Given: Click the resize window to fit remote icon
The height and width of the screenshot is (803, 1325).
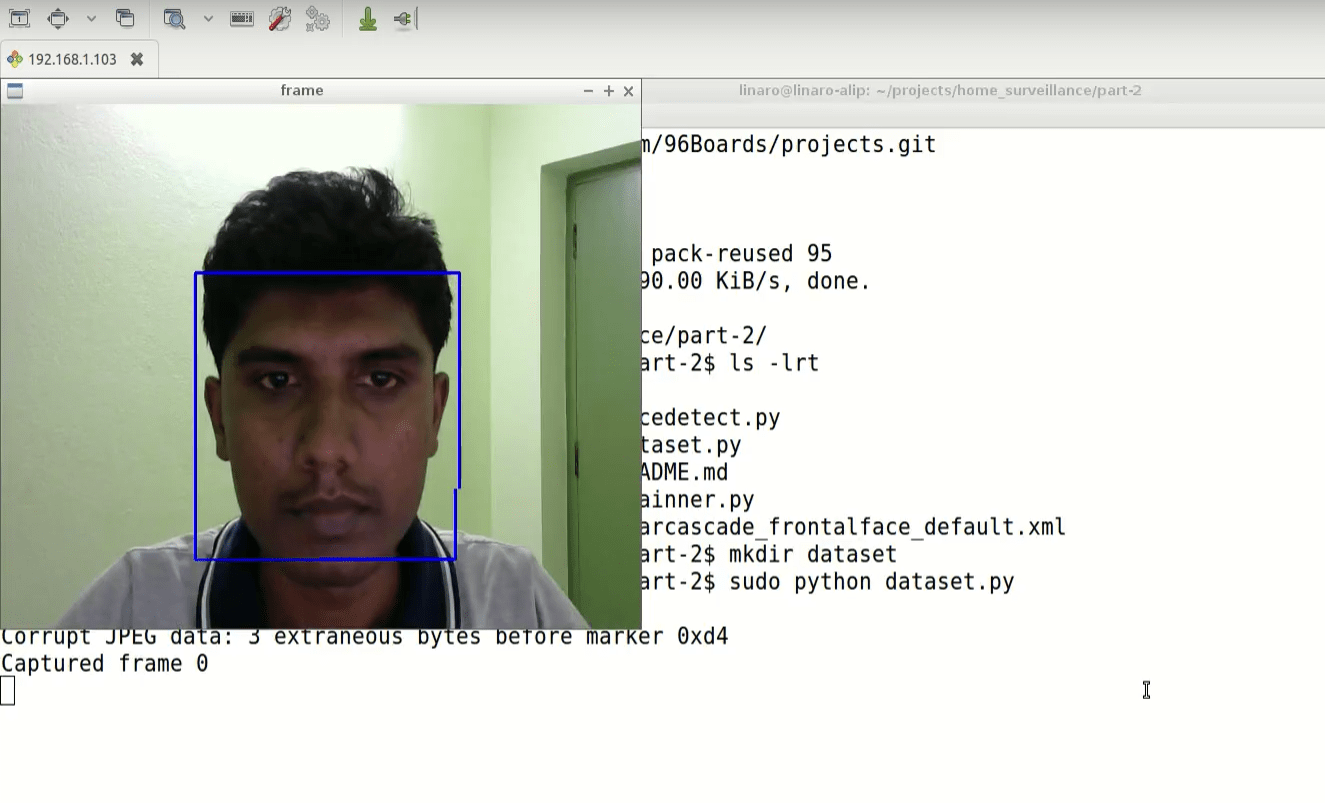Looking at the screenshot, I should tap(19, 18).
